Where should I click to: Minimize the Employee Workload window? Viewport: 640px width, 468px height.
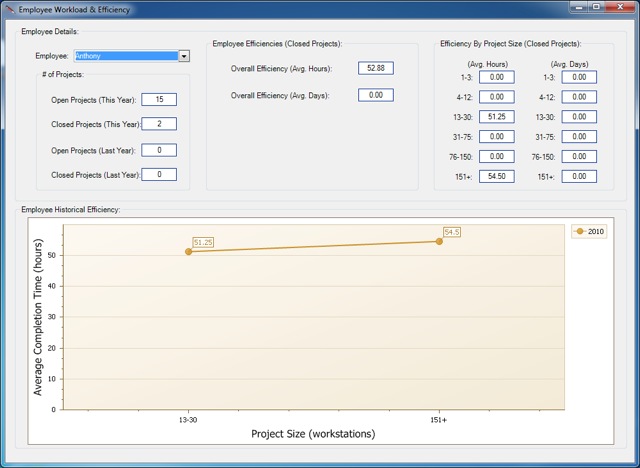click(x=579, y=7)
